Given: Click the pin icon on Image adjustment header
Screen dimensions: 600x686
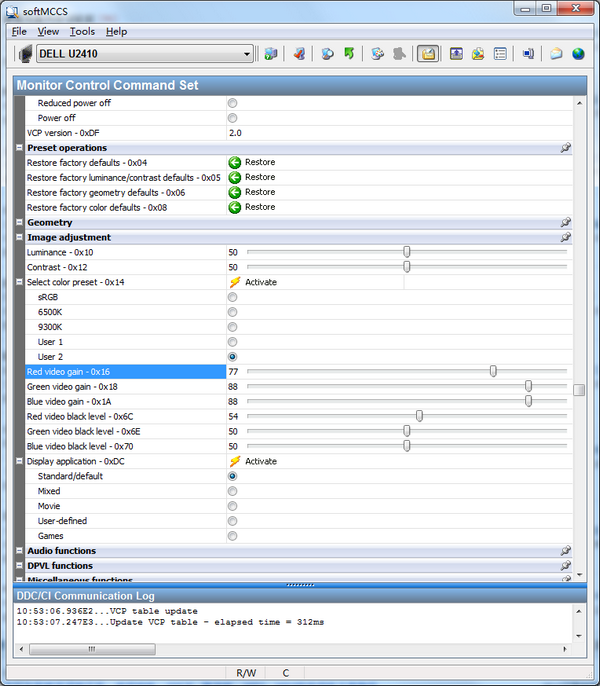Looking at the screenshot, I should pyautogui.click(x=565, y=238).
